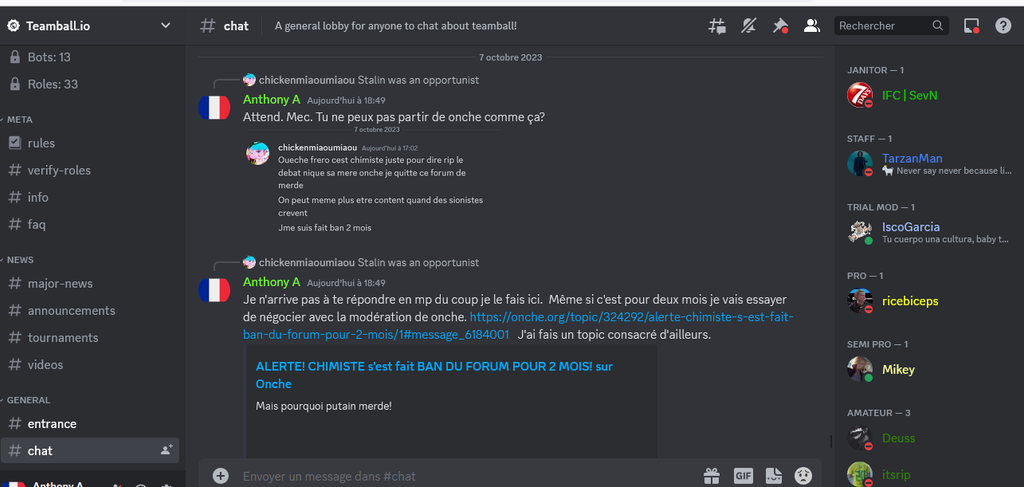Expand the Teamball.io server dropdown
Viewport: 1024px width, 487px height.
[165, 26]
